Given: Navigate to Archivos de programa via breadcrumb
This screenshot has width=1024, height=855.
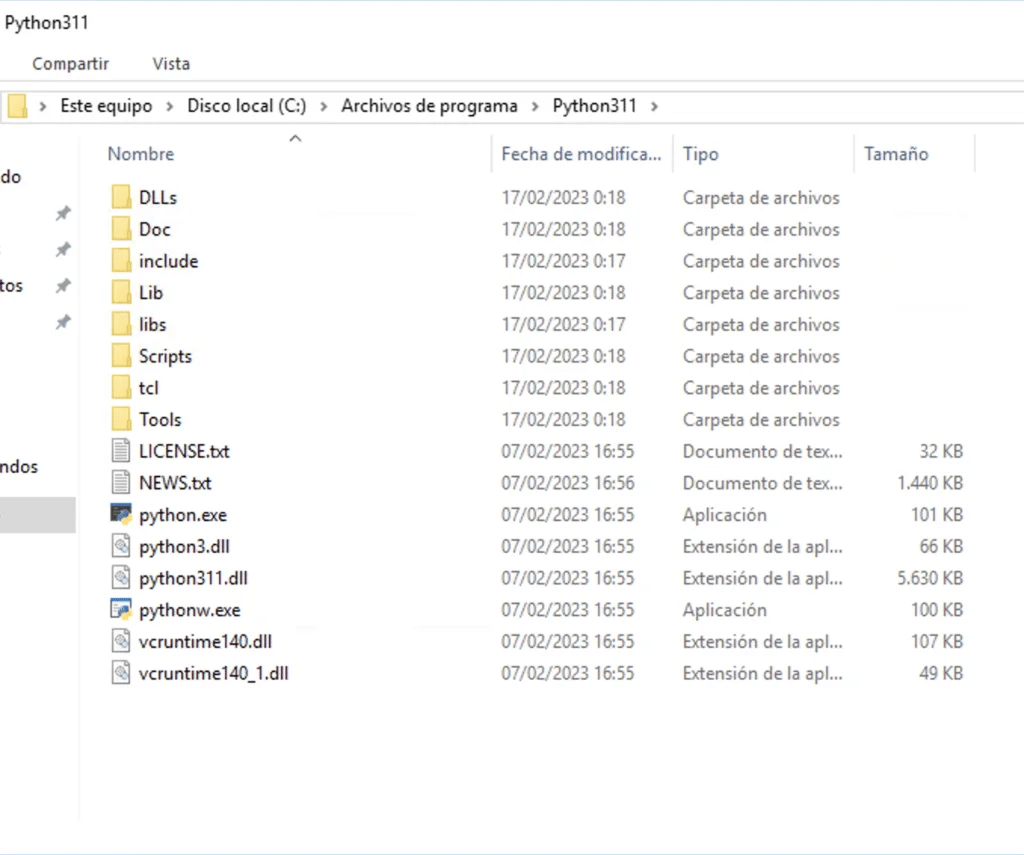Looking at the screenshot, I should coord(429,105).
